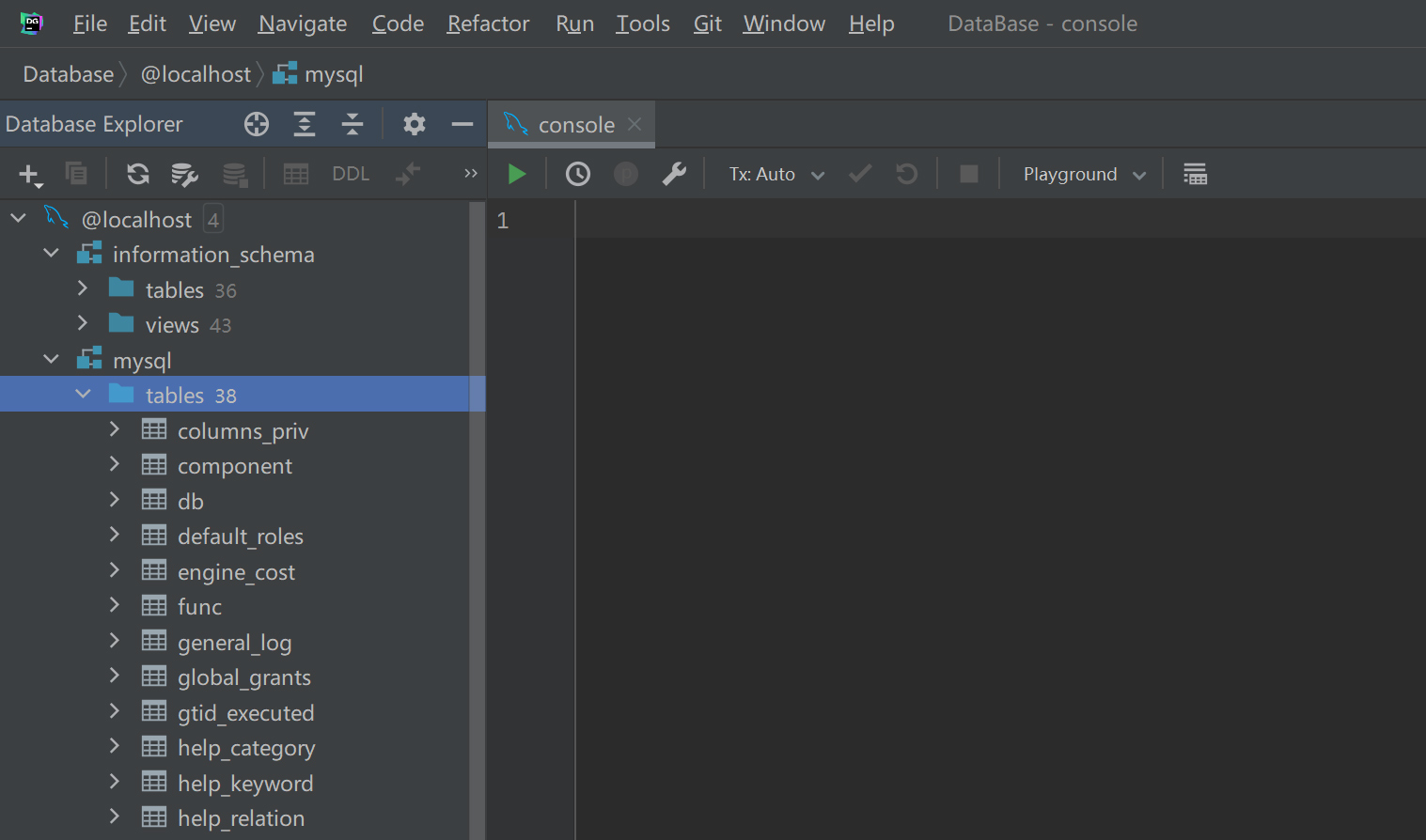The height and width of the screenshot is (840, 1426).
Task: Collapse the information_schema schema node
Action: coord(52,254)
